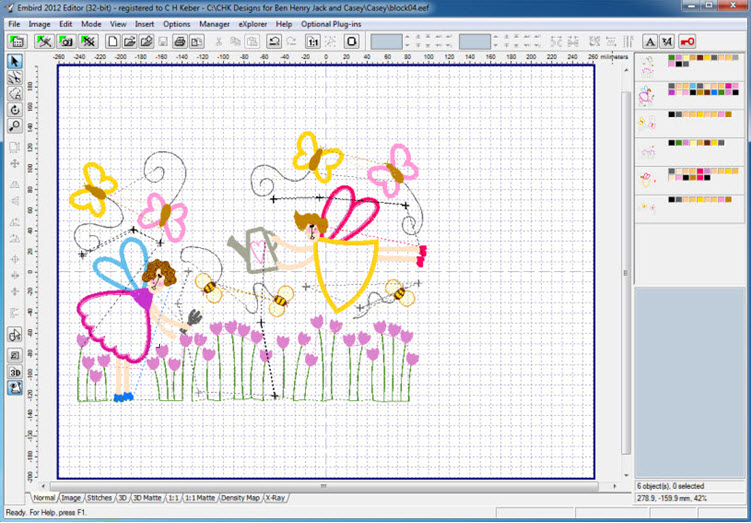Screen dimensions: 751x523
Task: Click the Open file folder icon
Action: [130, 41]
